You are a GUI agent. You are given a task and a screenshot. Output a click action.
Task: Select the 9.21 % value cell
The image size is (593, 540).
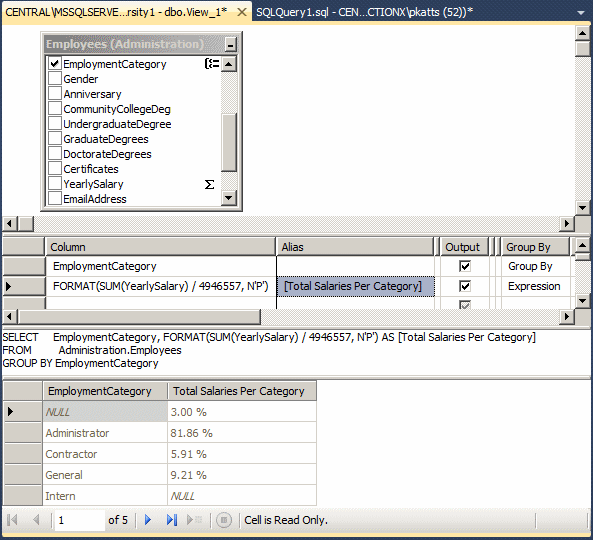pos(242,475)
